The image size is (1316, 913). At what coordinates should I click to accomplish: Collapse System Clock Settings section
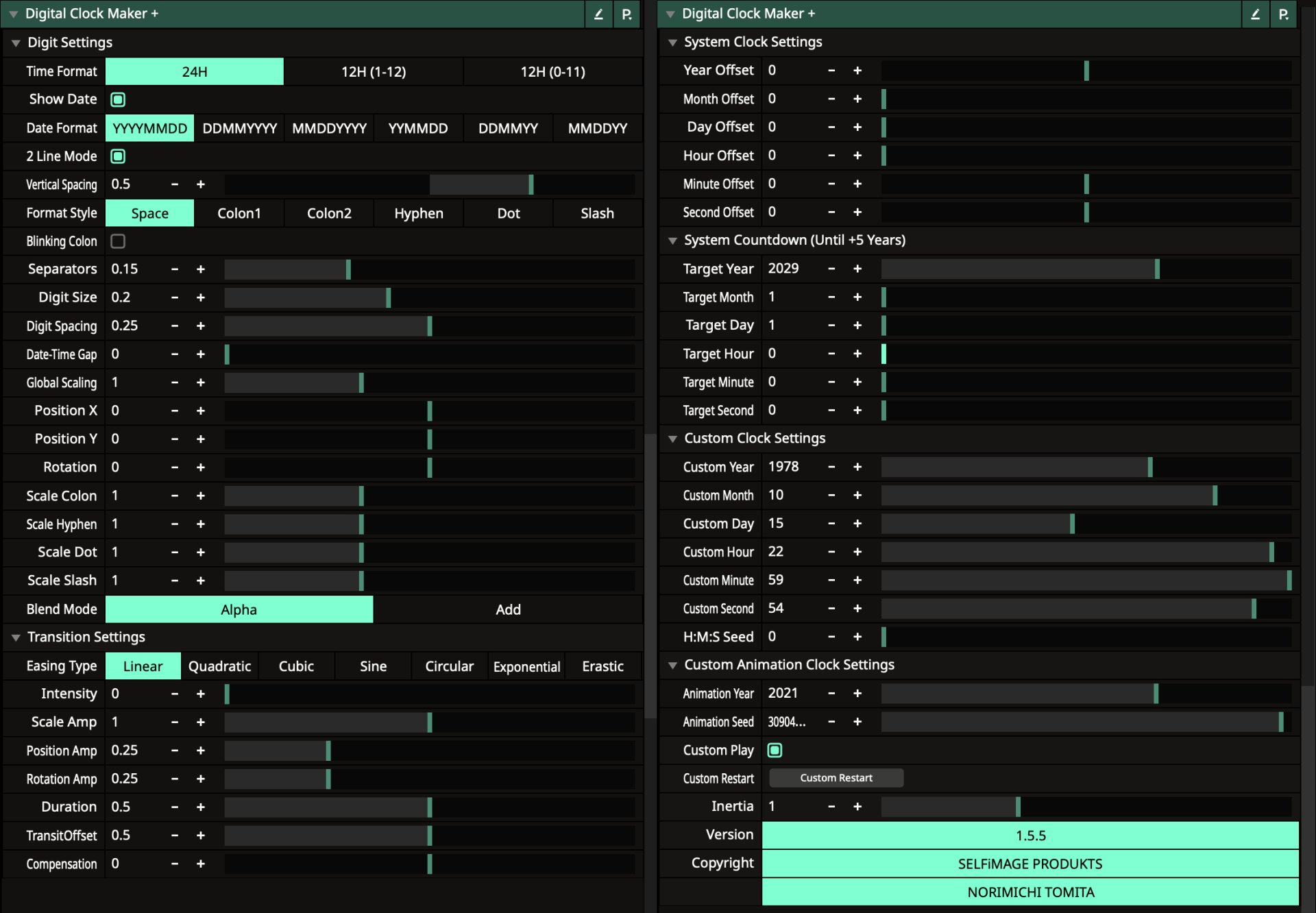pos(672,42)
